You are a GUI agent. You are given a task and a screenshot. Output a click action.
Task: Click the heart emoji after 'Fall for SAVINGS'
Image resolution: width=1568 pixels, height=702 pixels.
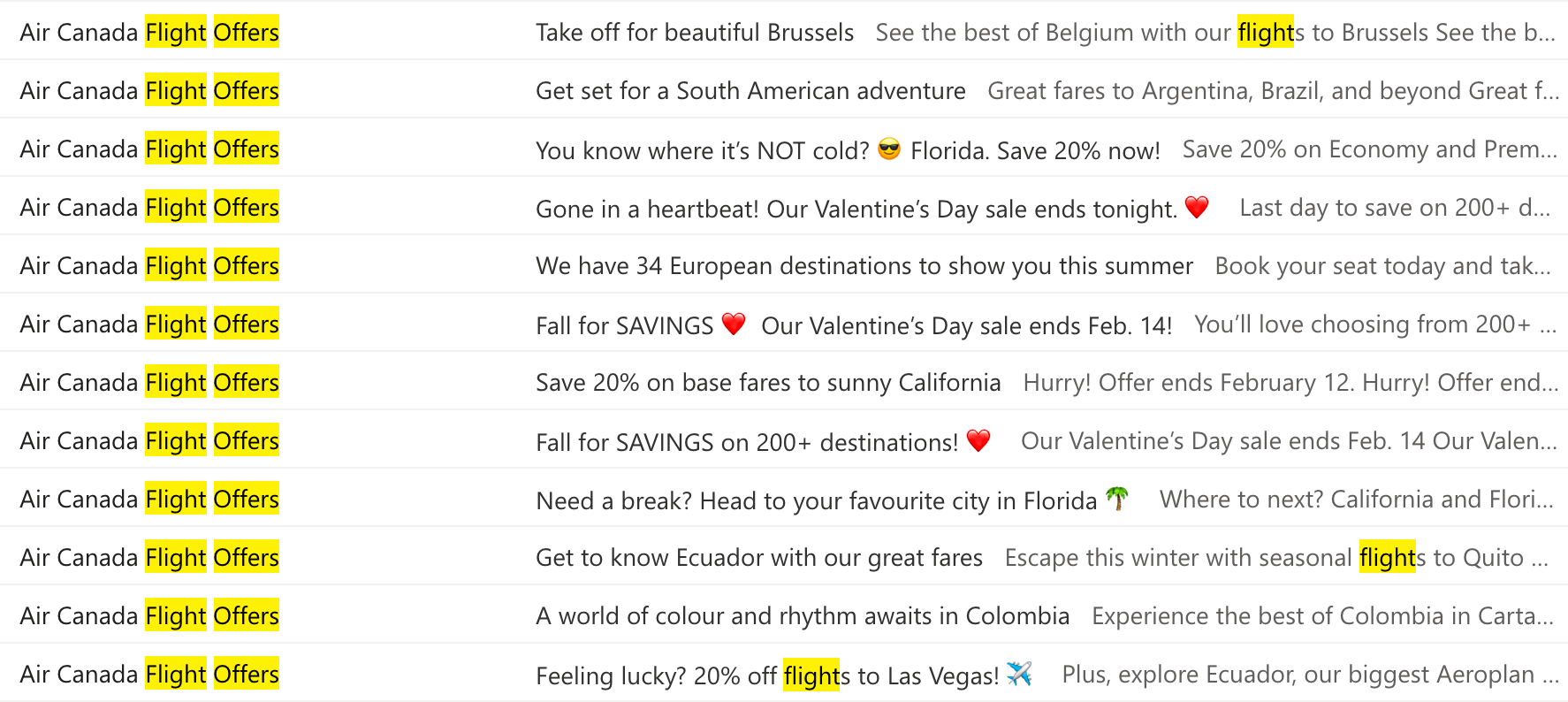(734, 324)
